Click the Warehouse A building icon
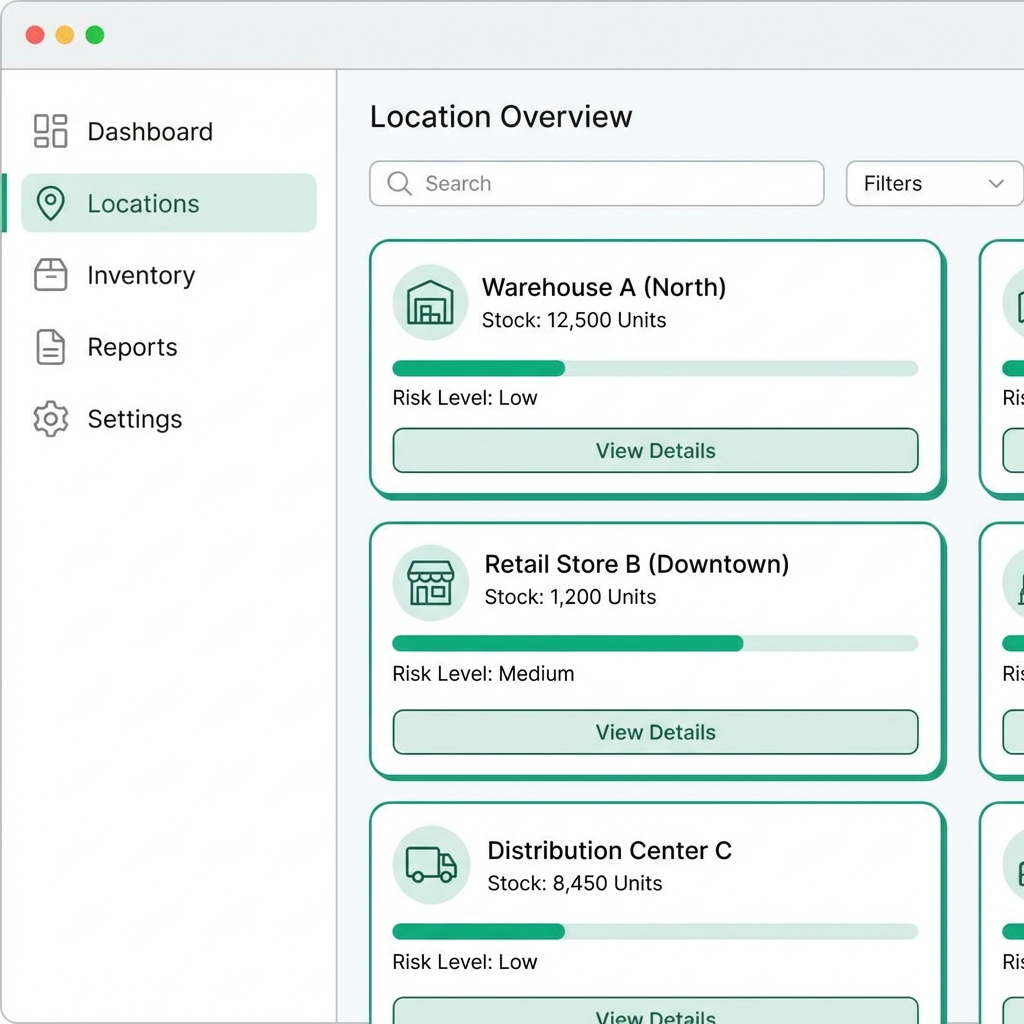1024x1024 pixels. [430, 303]
